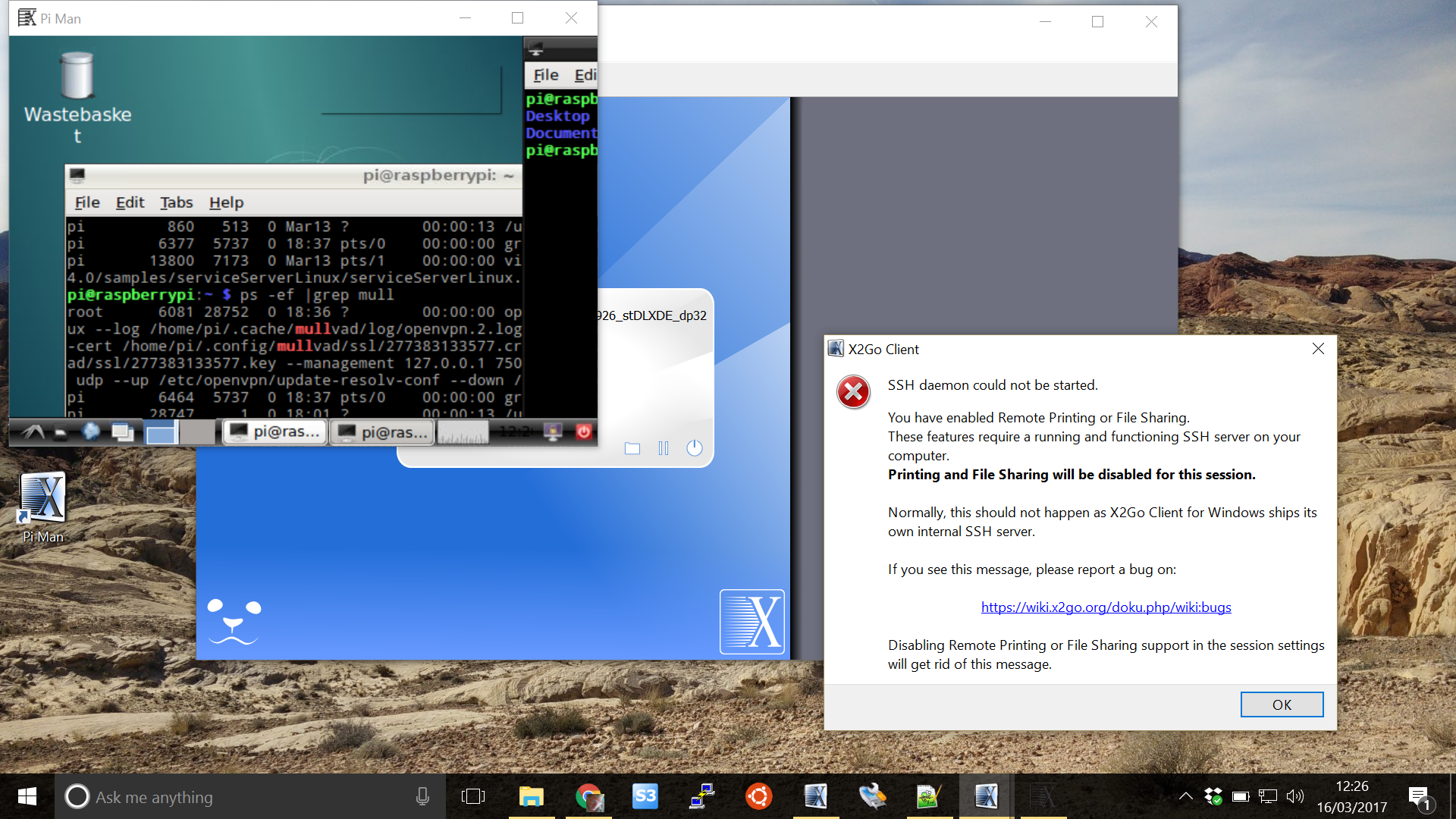Viewport: 1456px width, 819px height.
Task: Open File menu of the second terminal window
Action: 546,75
